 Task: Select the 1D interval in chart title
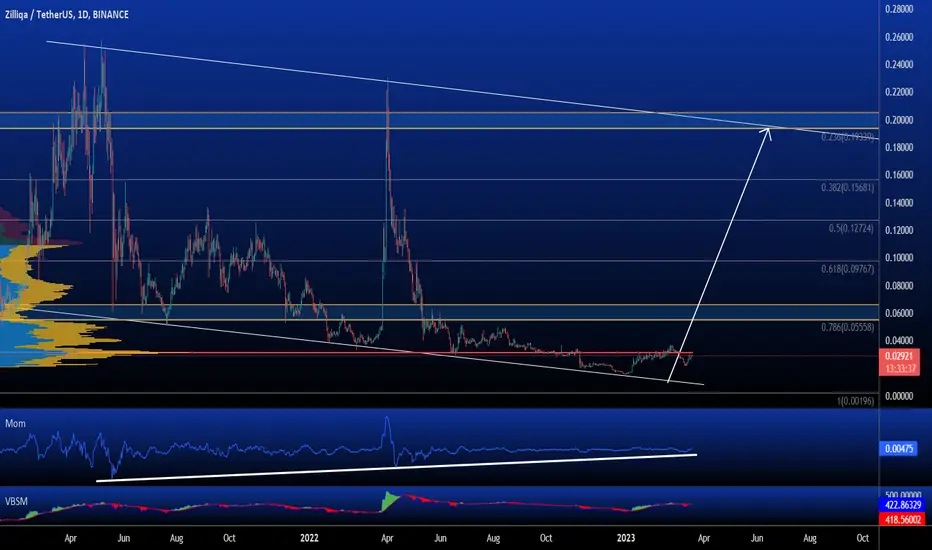83,14
